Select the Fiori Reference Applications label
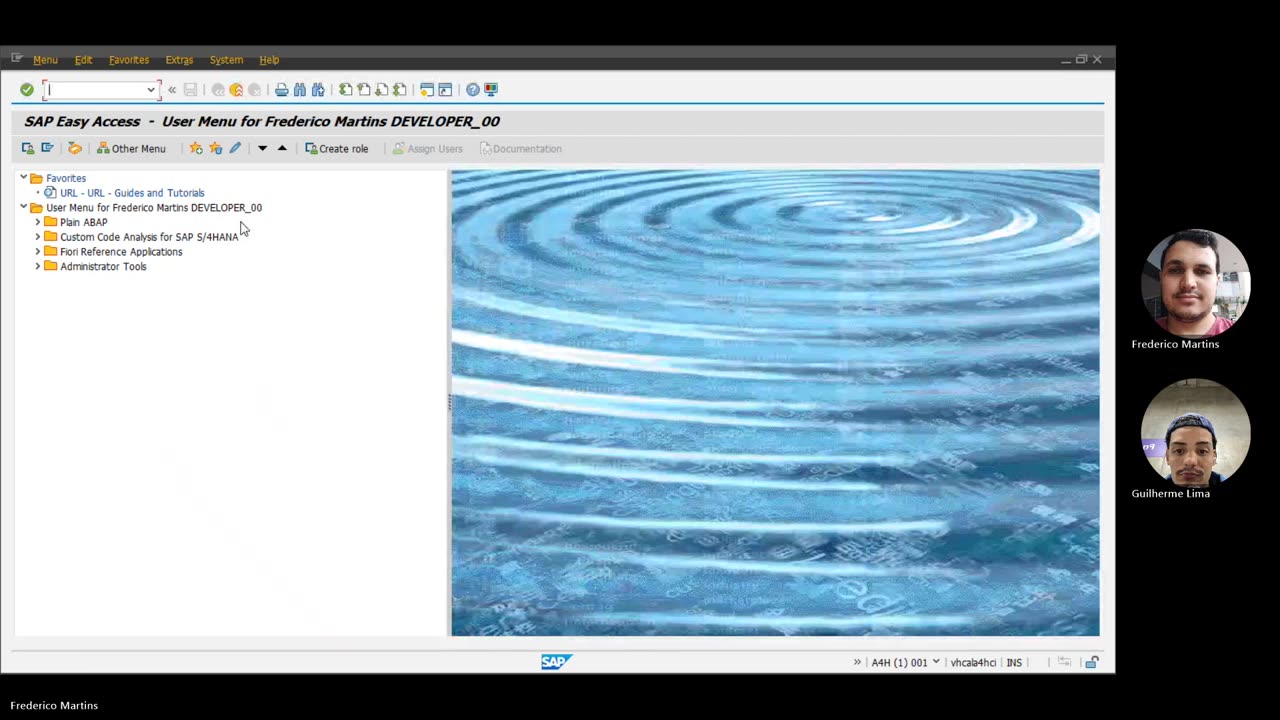The image size is (1280, 720). [121, 252]
